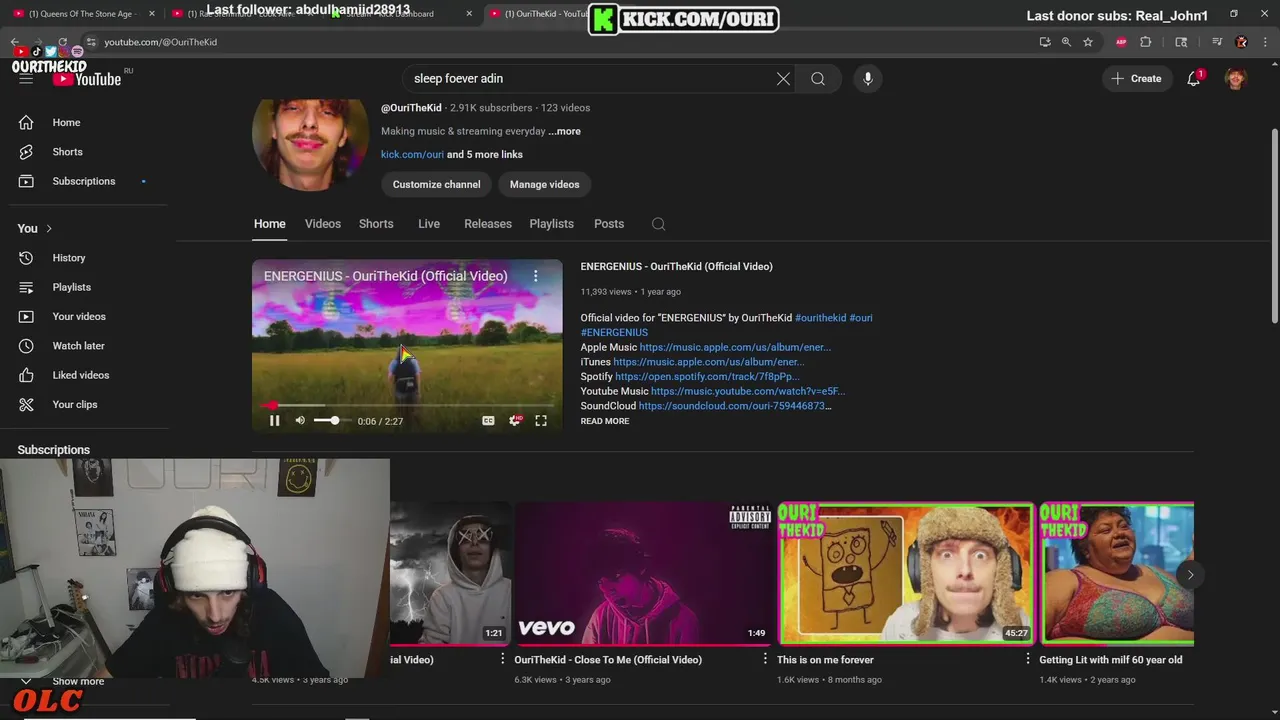
Task: Open SoundCloud link in description
Action: point(735,406)
